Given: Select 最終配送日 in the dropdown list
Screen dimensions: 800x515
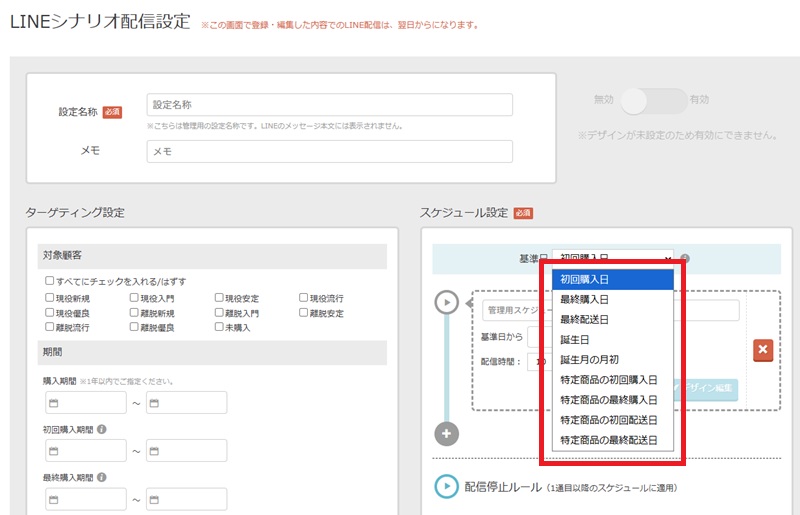Looking at the screenshot, I should pyautogui.click(x=613, y=320).
